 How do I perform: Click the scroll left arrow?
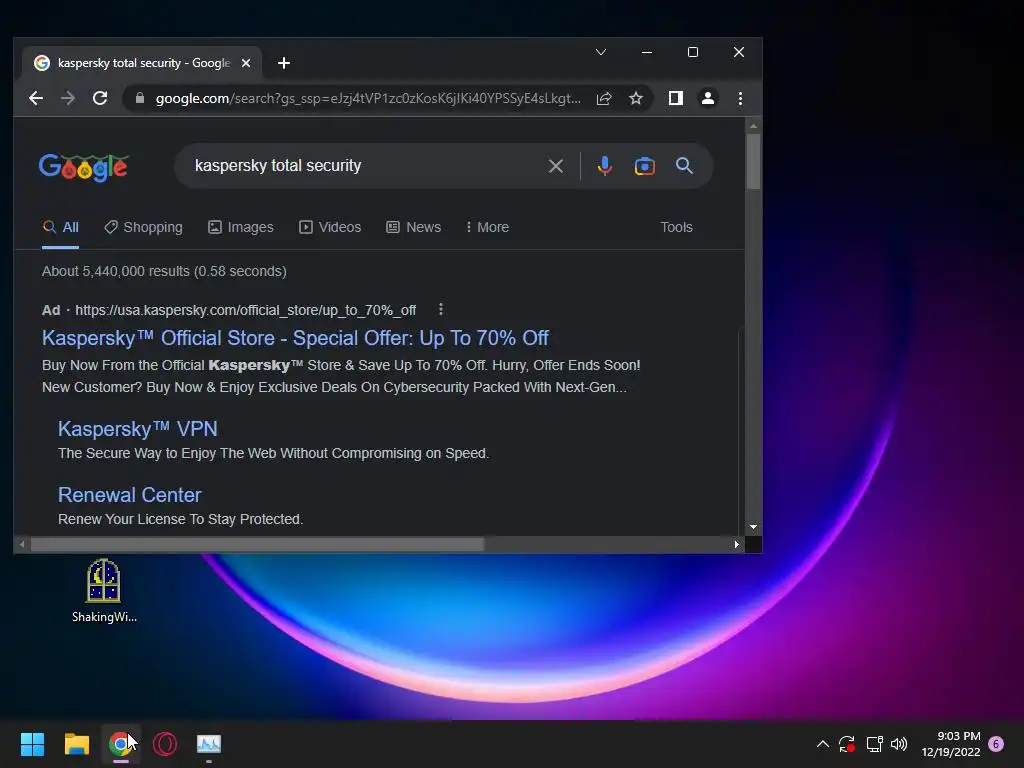[x=22, y=545]
